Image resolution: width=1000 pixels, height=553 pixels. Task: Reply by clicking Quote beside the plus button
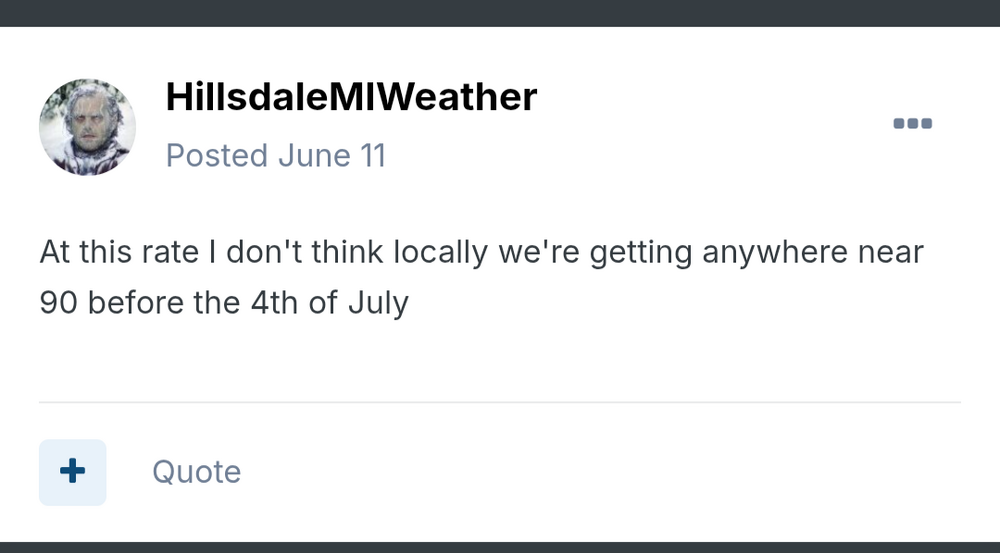point(196,472)
